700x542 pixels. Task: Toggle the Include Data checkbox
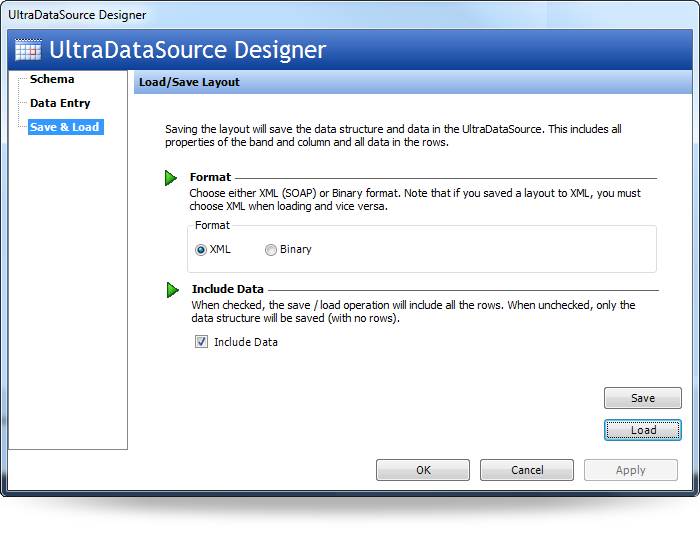pyautogui.click(x=201, y=342)
